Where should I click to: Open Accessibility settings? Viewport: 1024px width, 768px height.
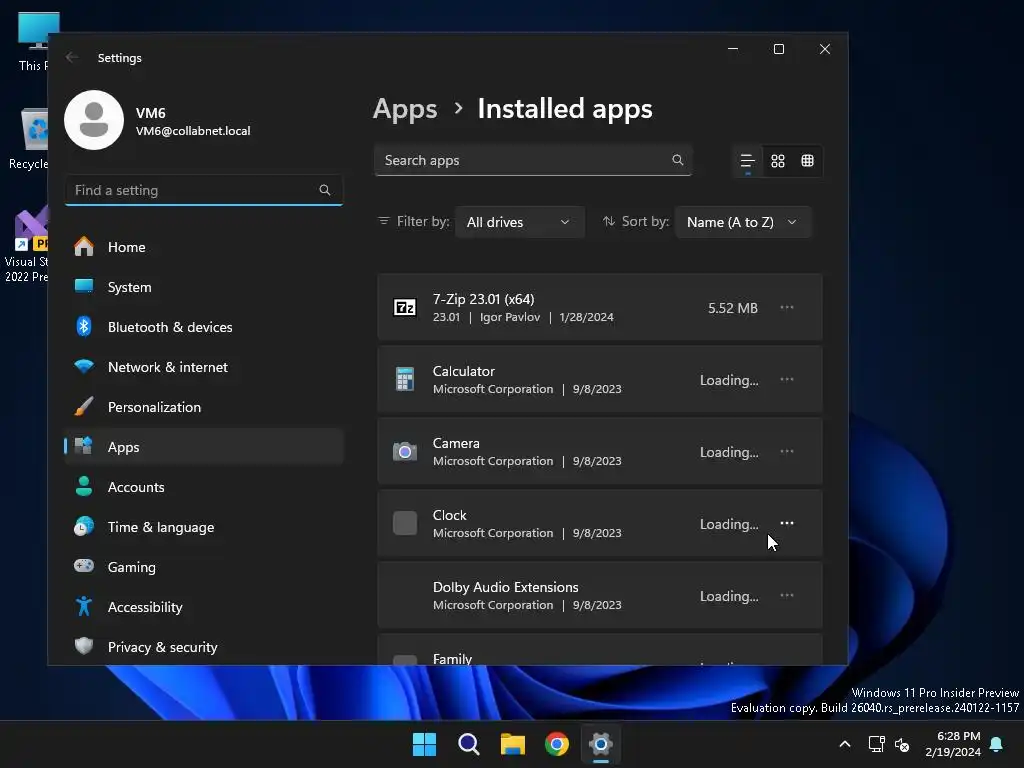point(204,607)
